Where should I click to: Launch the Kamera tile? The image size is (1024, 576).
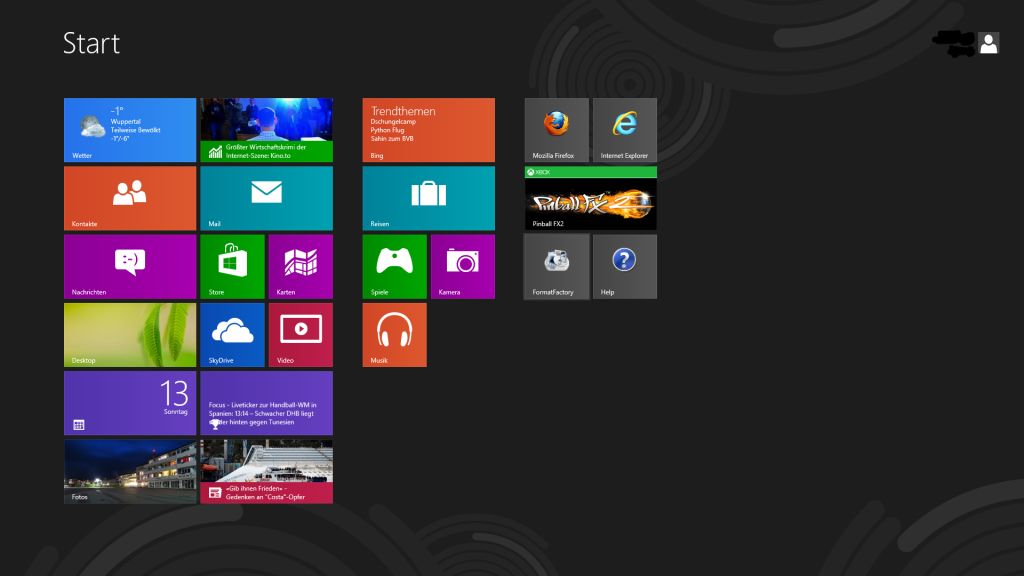coord(463,266)
